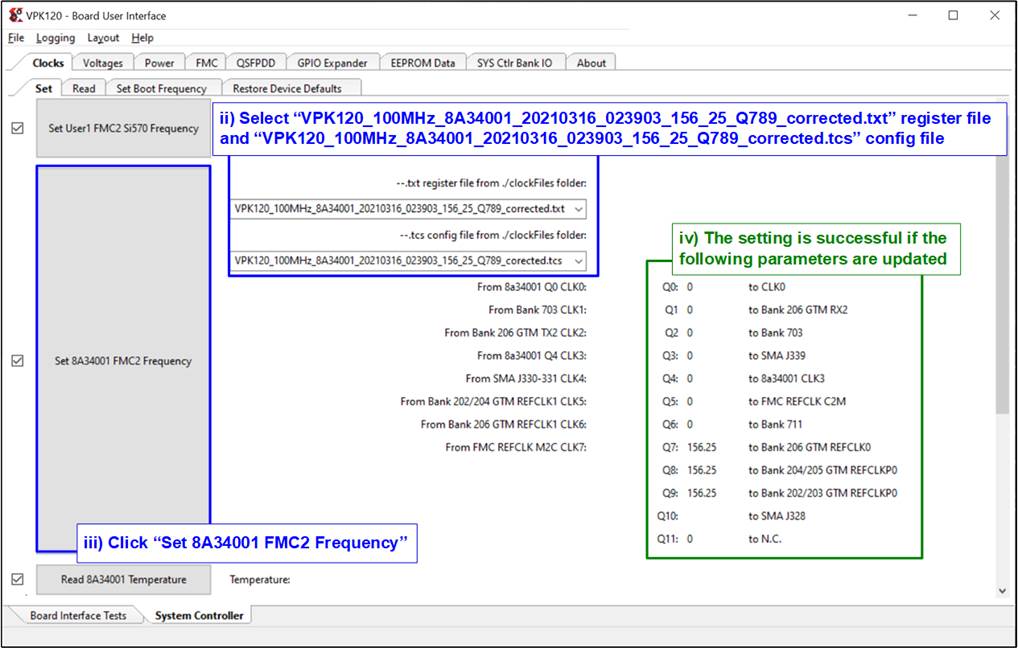Click 'to SMA J328' text
Screen dimensions: 1018x648
[x=776, y=516]
